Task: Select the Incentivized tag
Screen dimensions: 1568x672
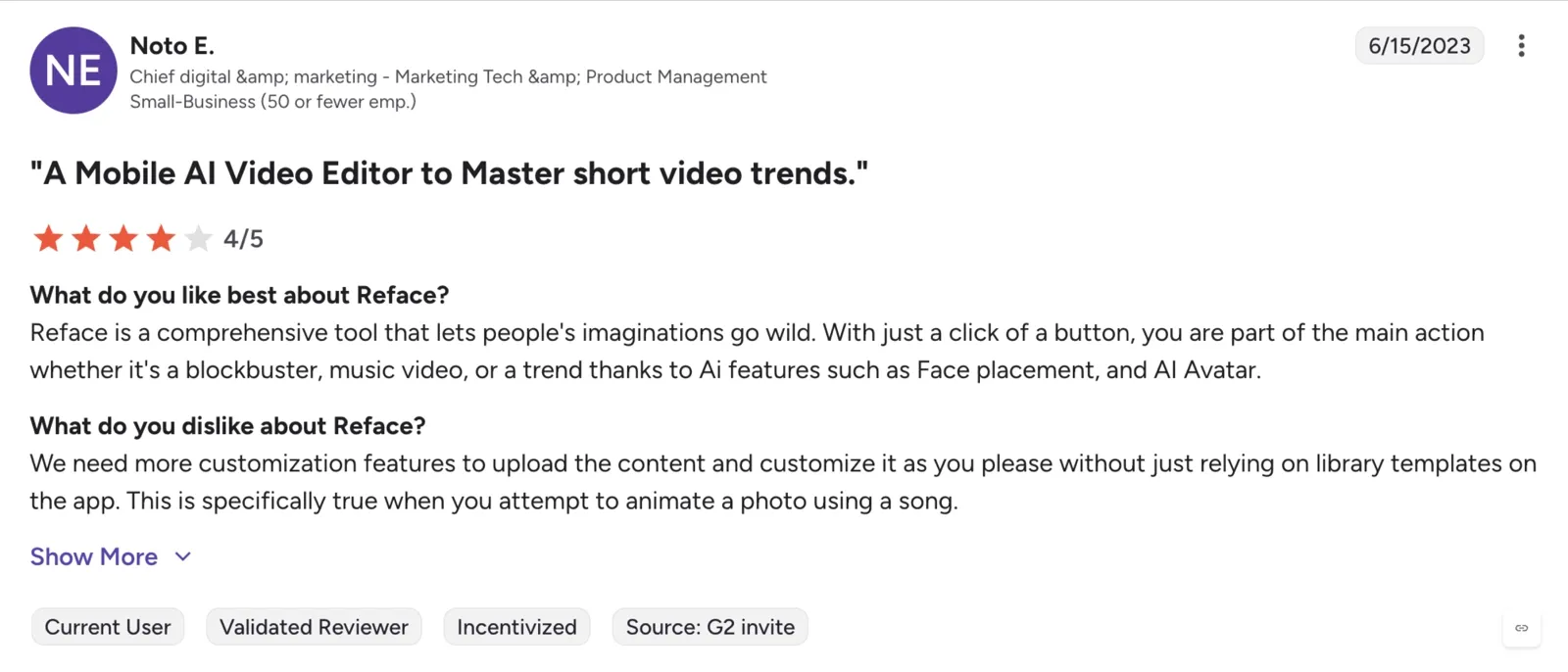Action: tap(516, 627)
